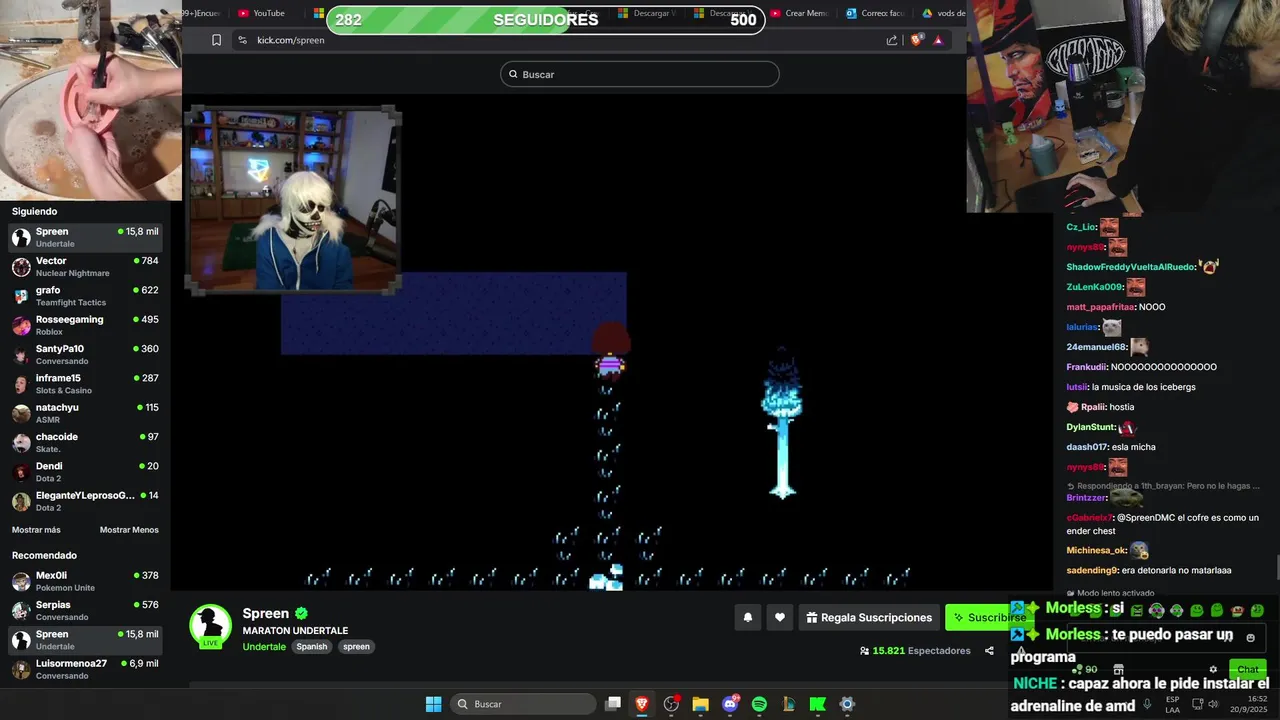Open Mex0li's Pokemon Unite channel
This screenshot has height=720, width=1280.
(x=85, y=581)
